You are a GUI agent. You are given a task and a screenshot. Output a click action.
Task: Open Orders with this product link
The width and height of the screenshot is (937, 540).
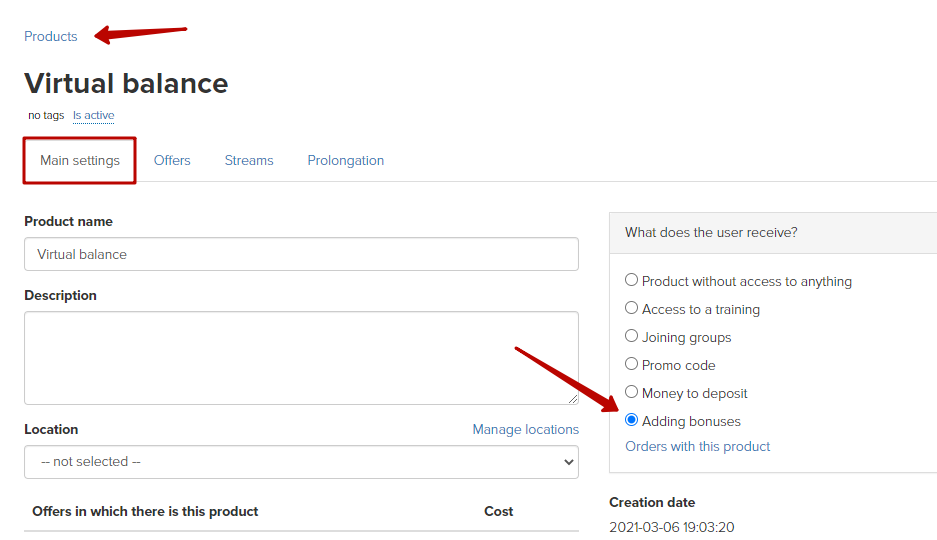(x=697, y=446)
